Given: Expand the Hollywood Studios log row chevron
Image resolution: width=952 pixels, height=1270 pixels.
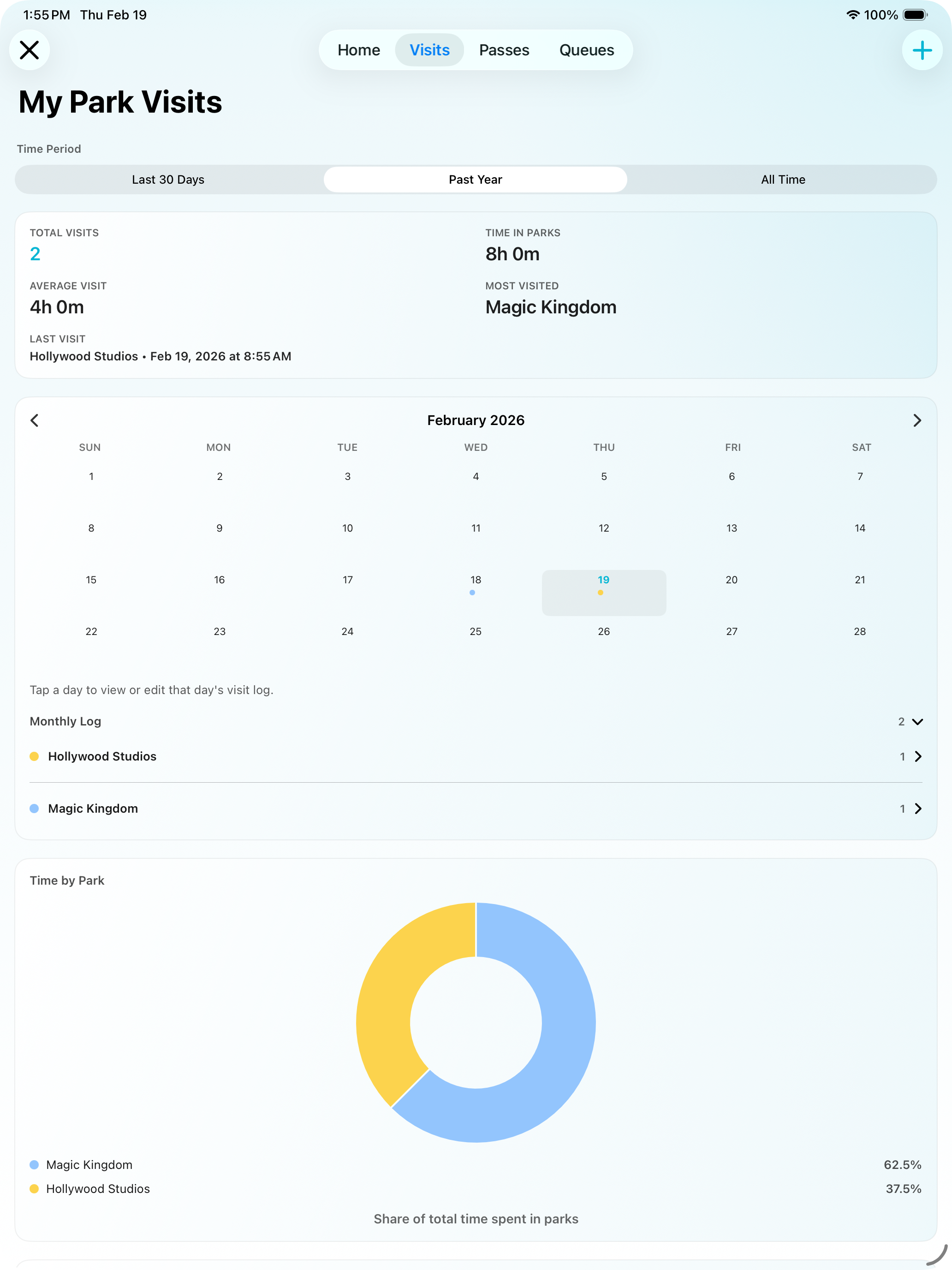Looking at the screenshot, I should point(918,757).
